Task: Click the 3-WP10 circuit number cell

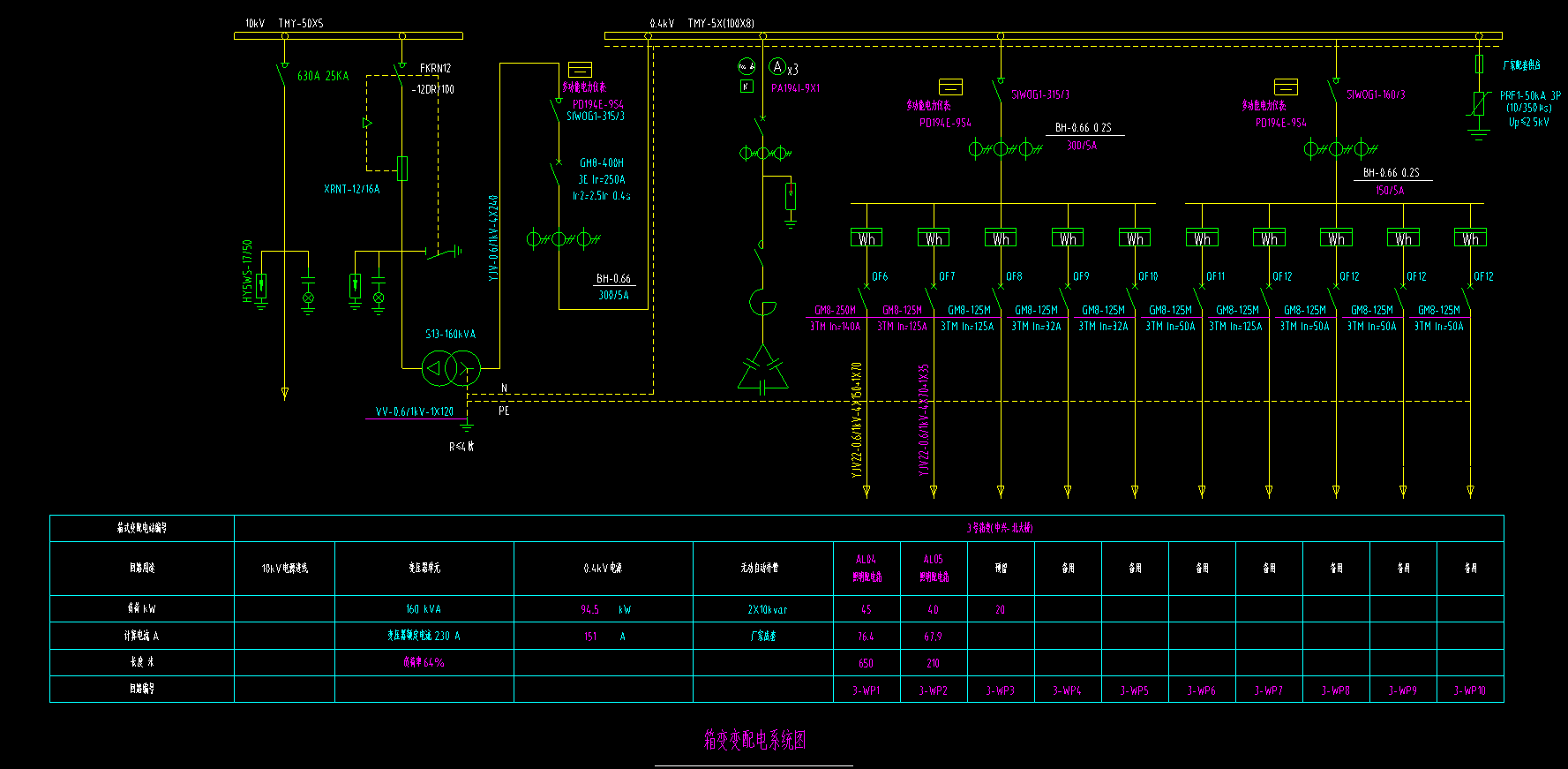Action: (1469, 690)
